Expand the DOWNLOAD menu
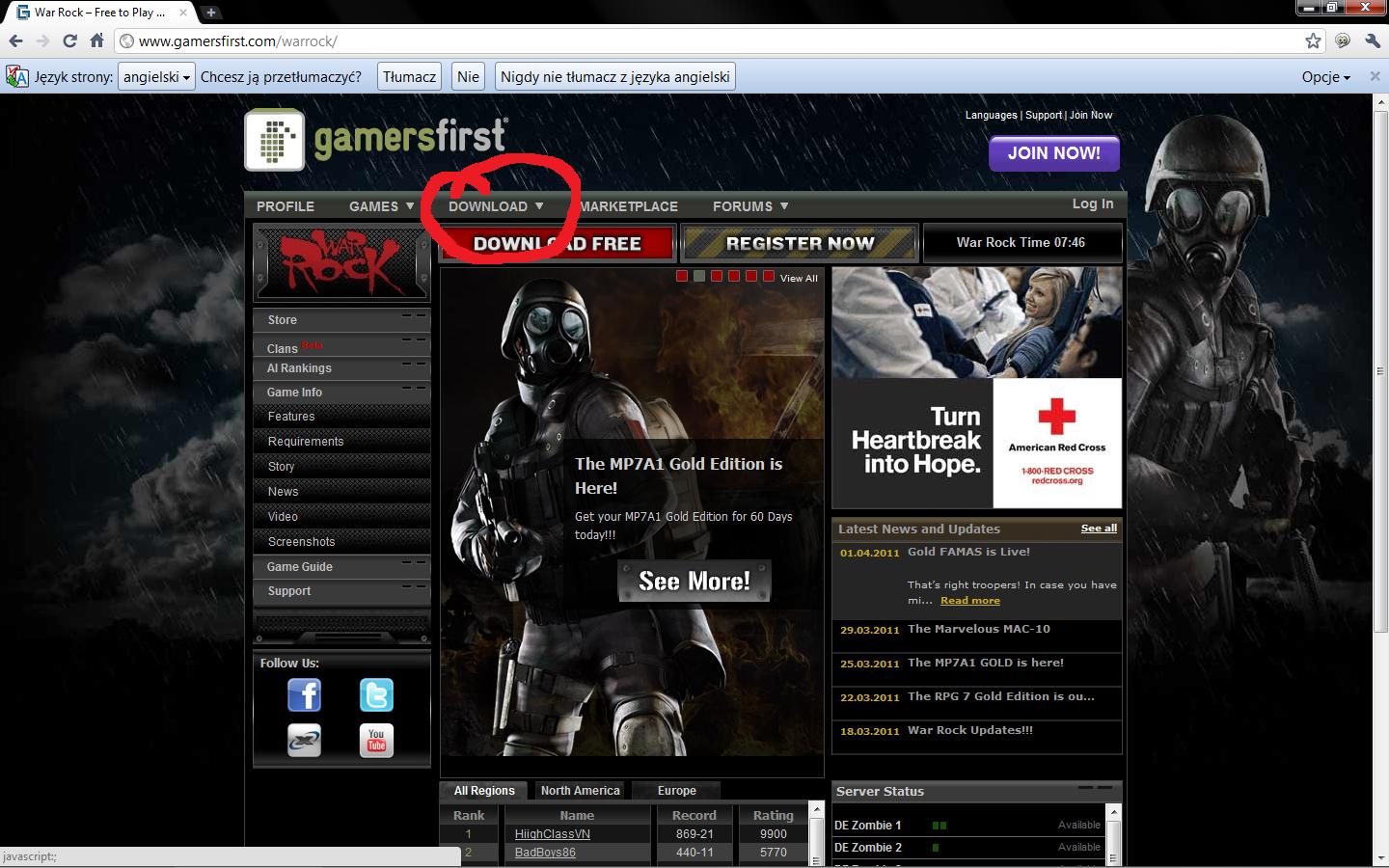1389x868 pixels. 496,206
